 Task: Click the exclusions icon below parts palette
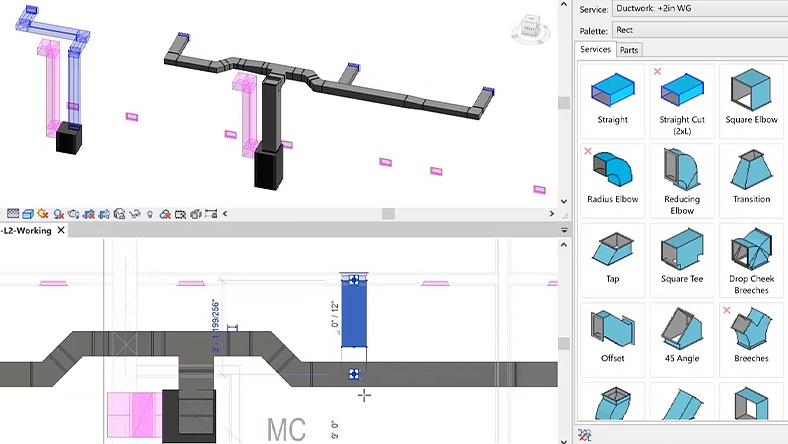pos(584,435)
